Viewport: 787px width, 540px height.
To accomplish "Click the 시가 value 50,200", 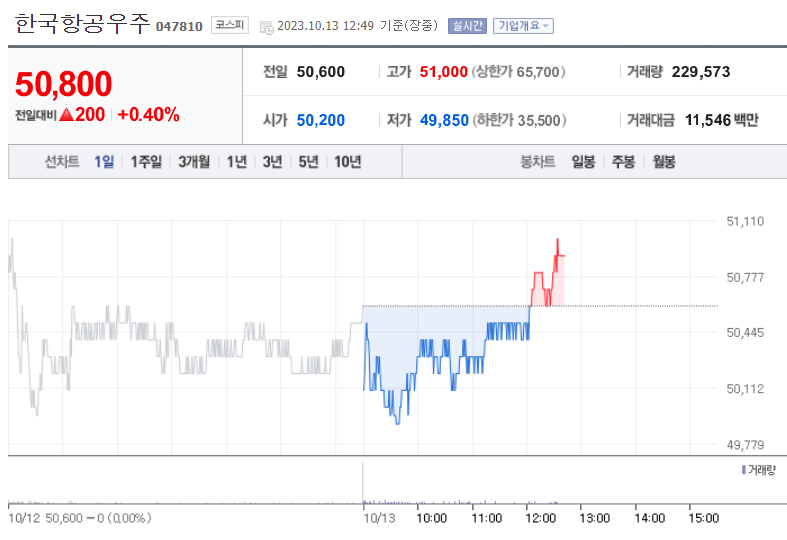I will click(x=321, y=120).
